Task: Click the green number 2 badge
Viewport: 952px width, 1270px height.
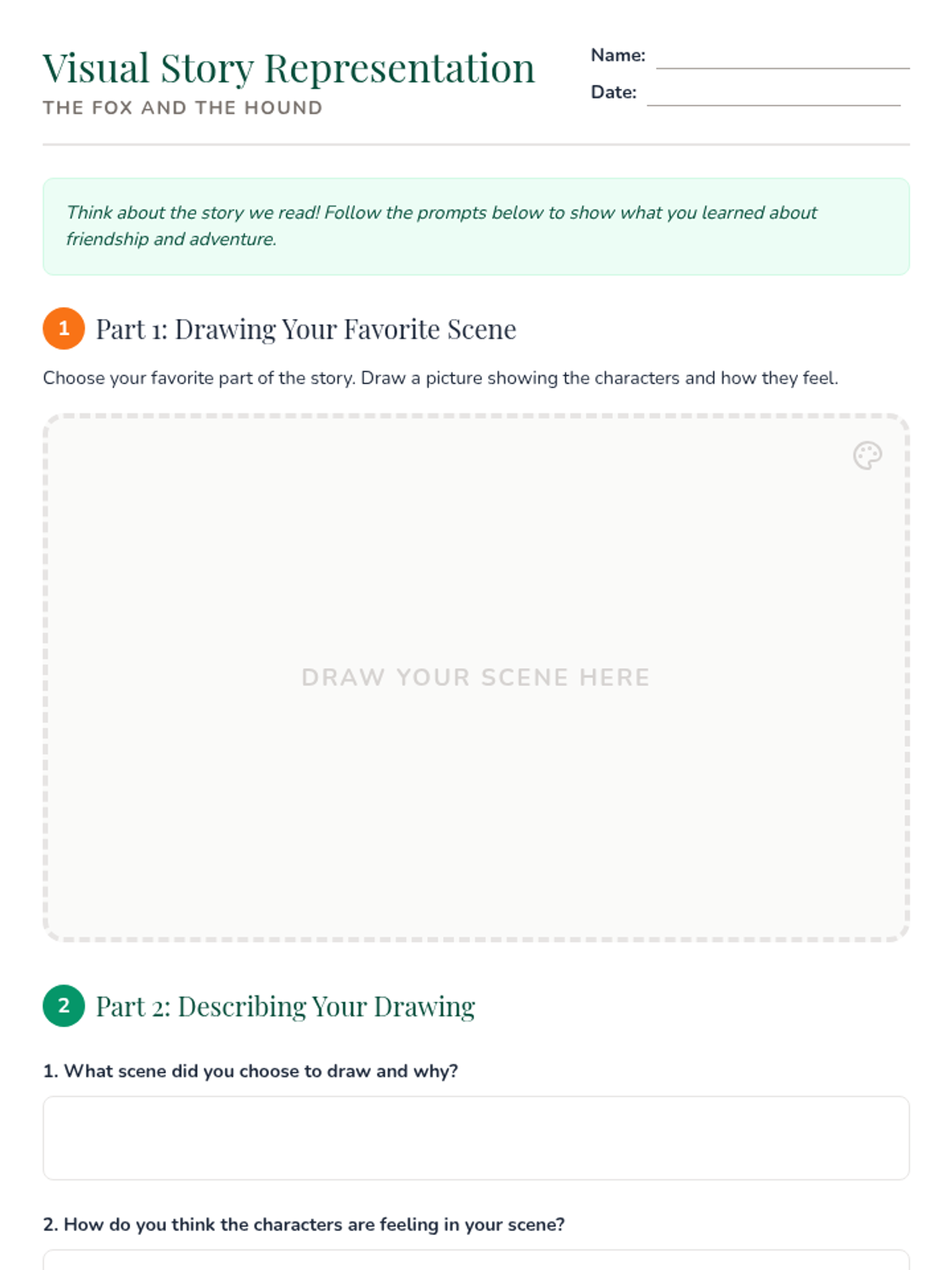Action: pyautogui.click(x=63, y=1006)
